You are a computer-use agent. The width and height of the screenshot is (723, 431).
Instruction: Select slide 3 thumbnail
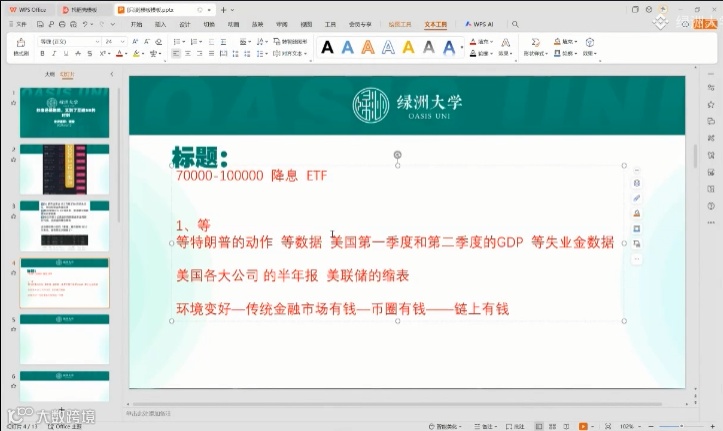[x=65, y=226]
